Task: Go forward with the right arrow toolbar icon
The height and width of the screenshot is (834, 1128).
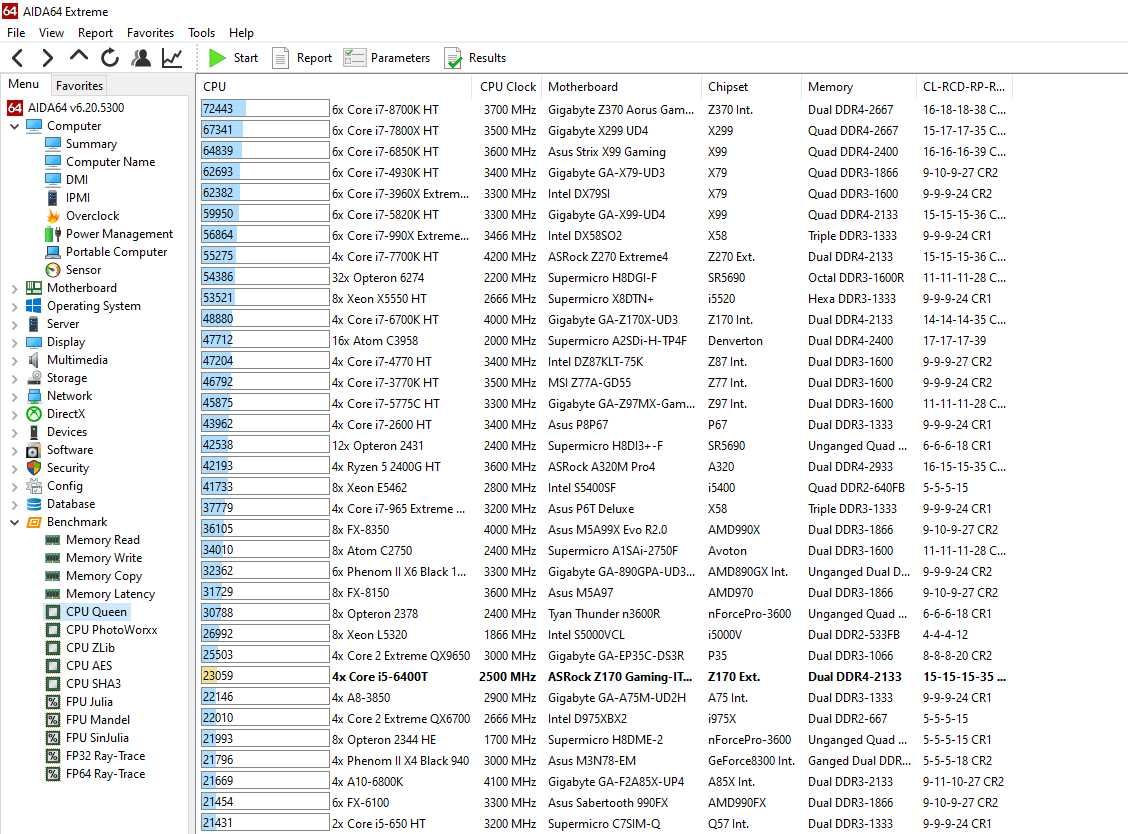Action: pos(47,58)
